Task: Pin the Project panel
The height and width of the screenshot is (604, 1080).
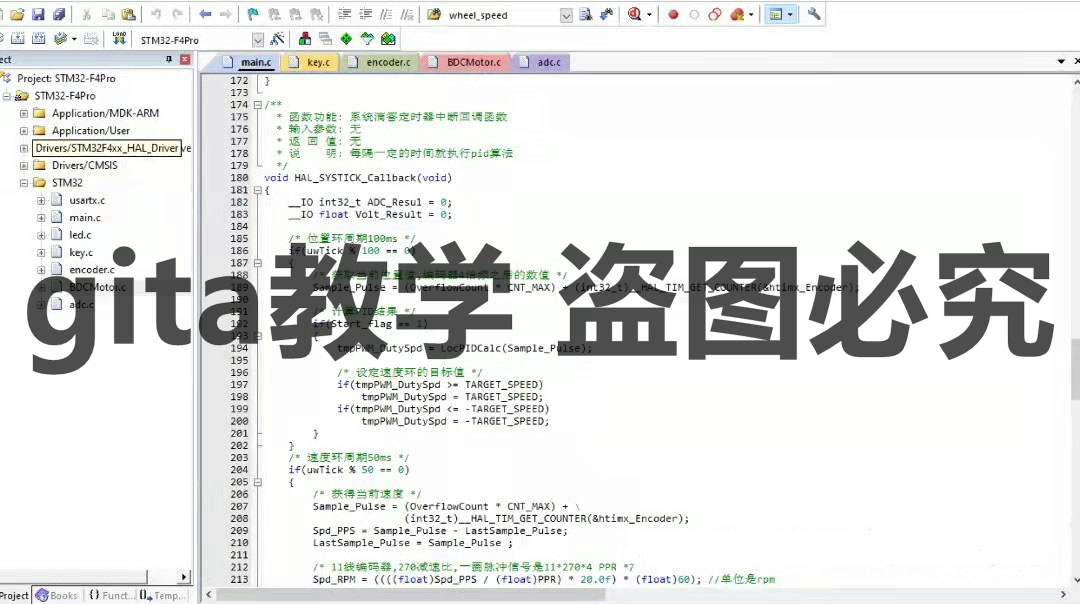Action: tap(169, 60)
